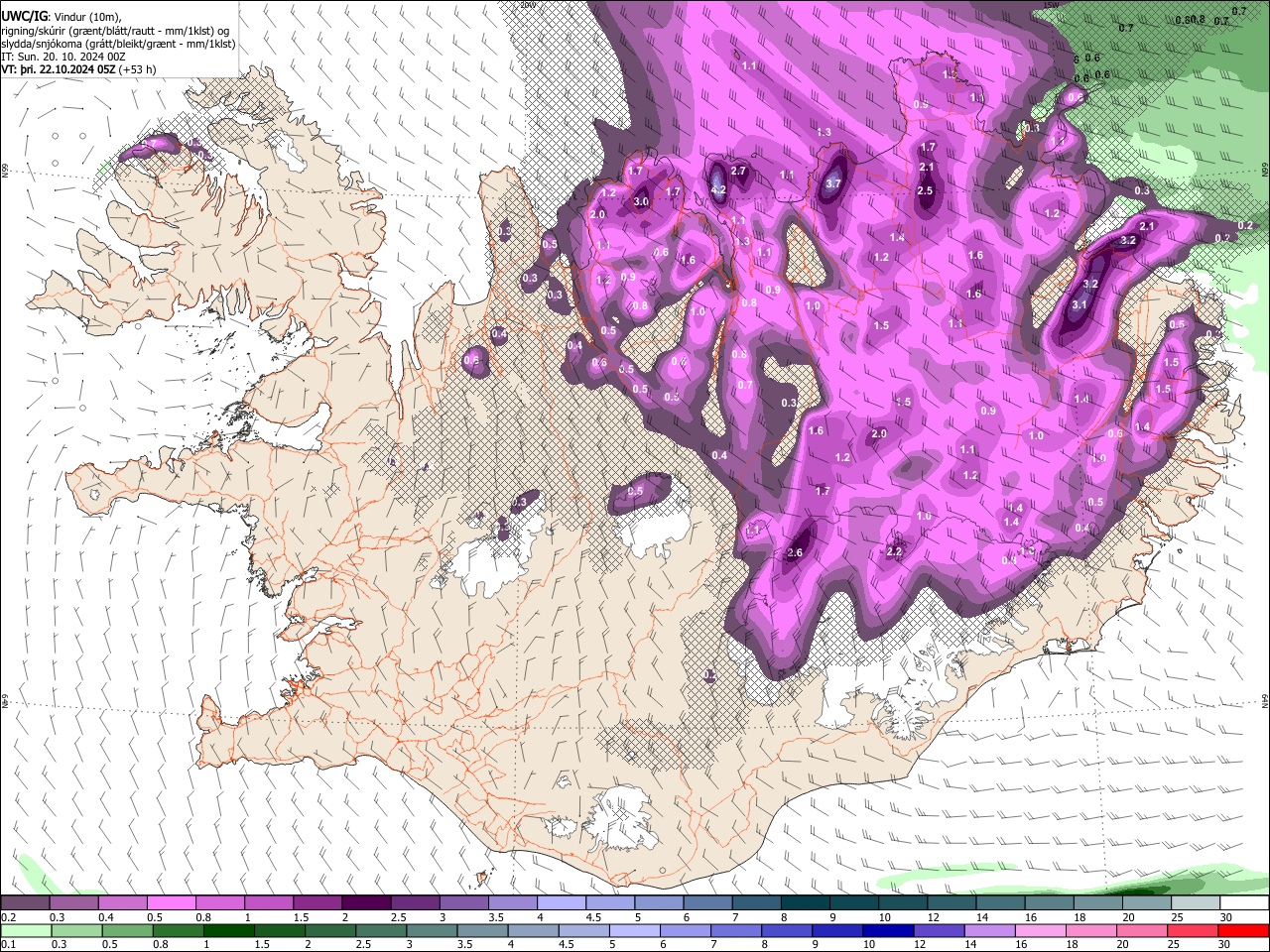
Task: Click the 4.2 snowfall value on the map
Action: click(719, 190)
